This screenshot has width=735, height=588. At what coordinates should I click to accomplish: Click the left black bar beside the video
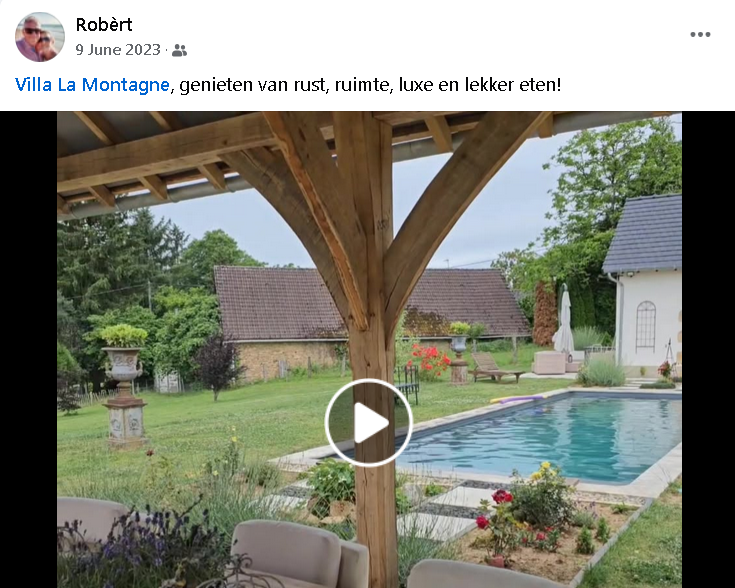pyautogui.click(x=29, y=349)
